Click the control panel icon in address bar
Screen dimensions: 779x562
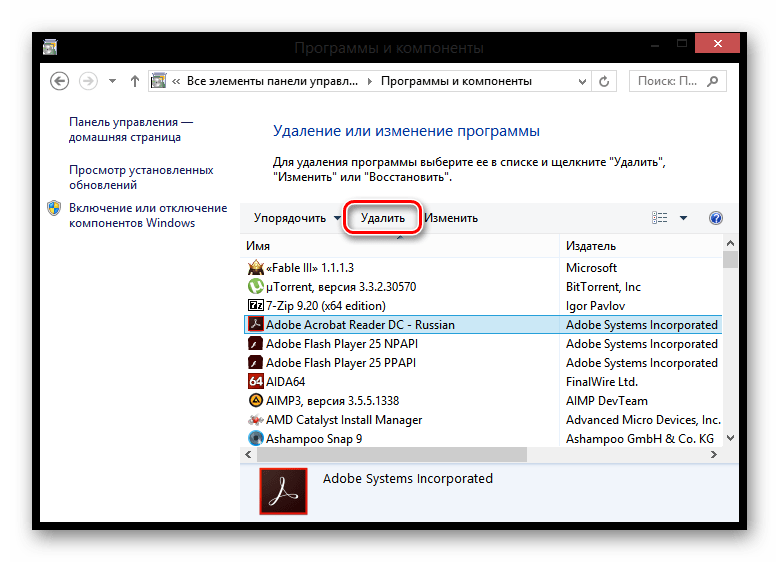(x=158, y=80)
